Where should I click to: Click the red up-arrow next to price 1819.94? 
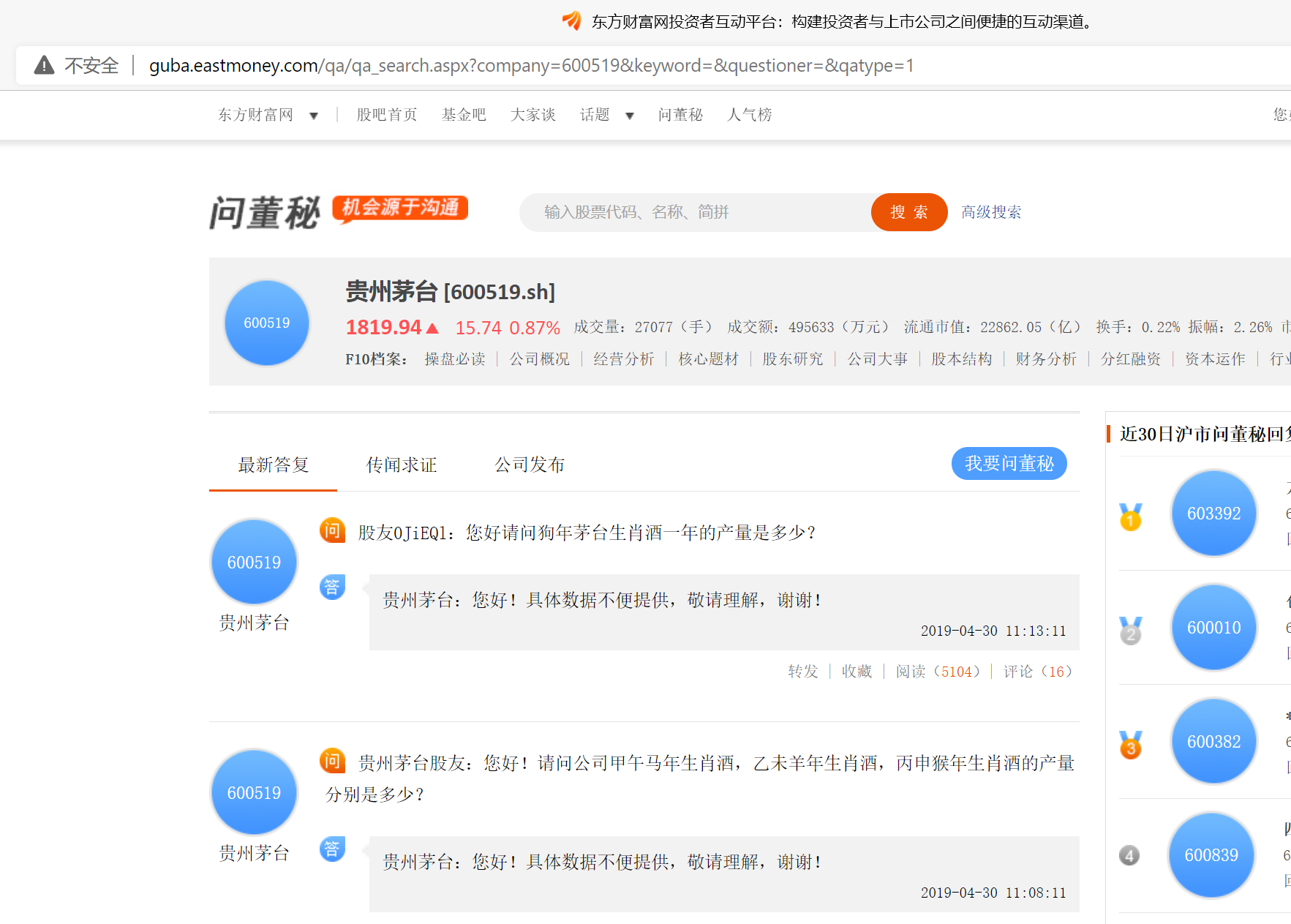(x=432, y=328)
